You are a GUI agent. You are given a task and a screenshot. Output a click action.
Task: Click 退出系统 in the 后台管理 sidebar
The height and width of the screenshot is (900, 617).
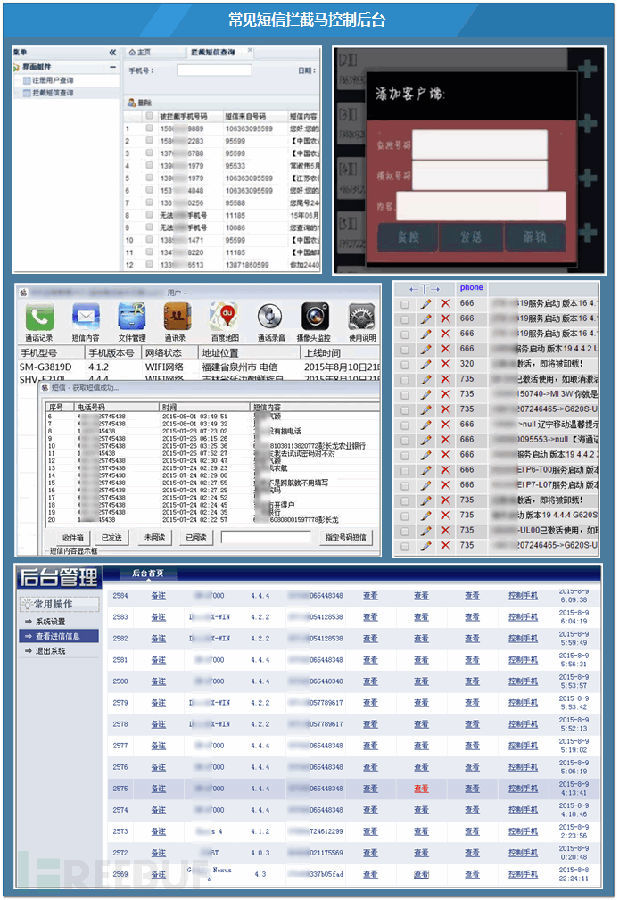pyautogui.click(x=51, y=651)
